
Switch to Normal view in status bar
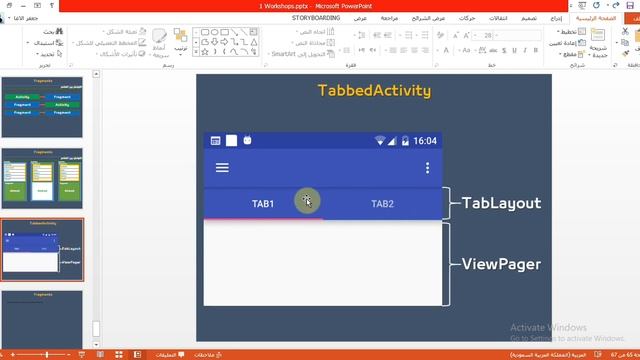tap(138, 355)
